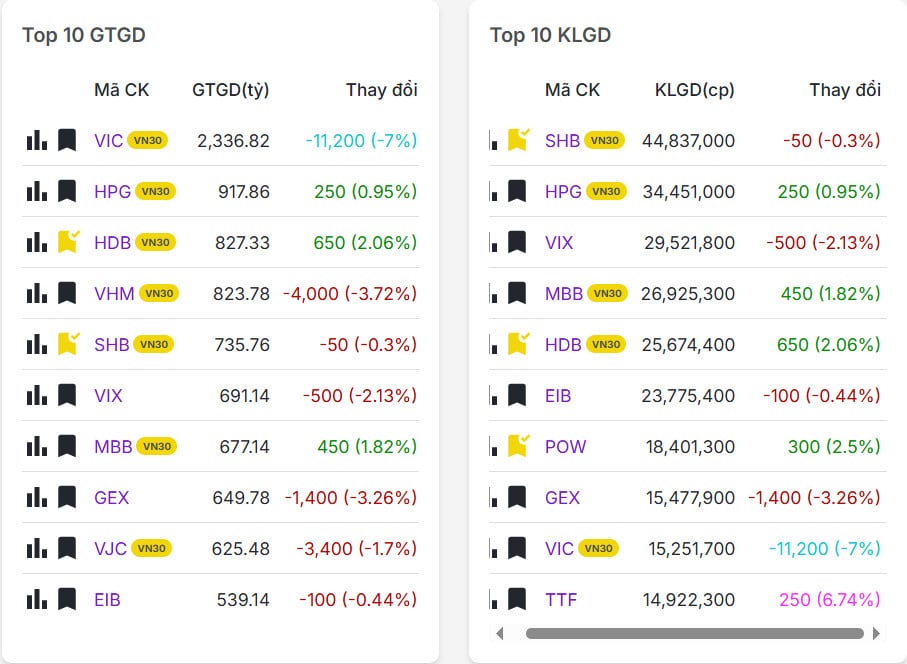
Task: Toggle the yellow bookmark next to POW
Action: pos(517,447)
